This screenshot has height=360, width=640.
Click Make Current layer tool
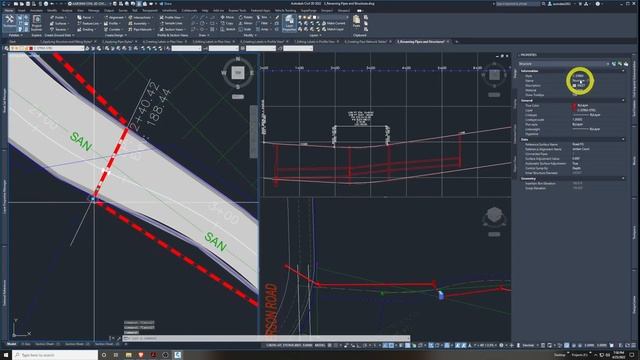(x=333, y=23)
